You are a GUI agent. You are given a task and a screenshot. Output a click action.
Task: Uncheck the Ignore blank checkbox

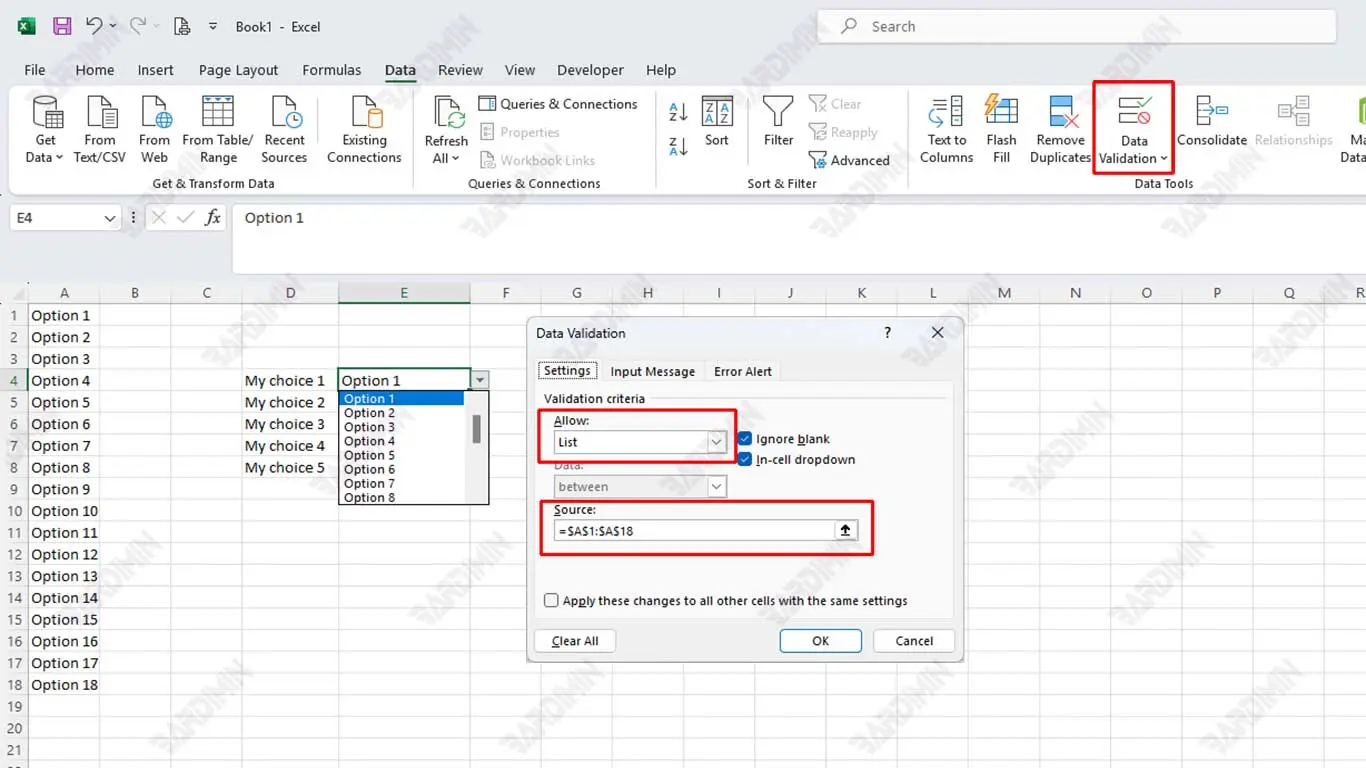click(745, 439)
